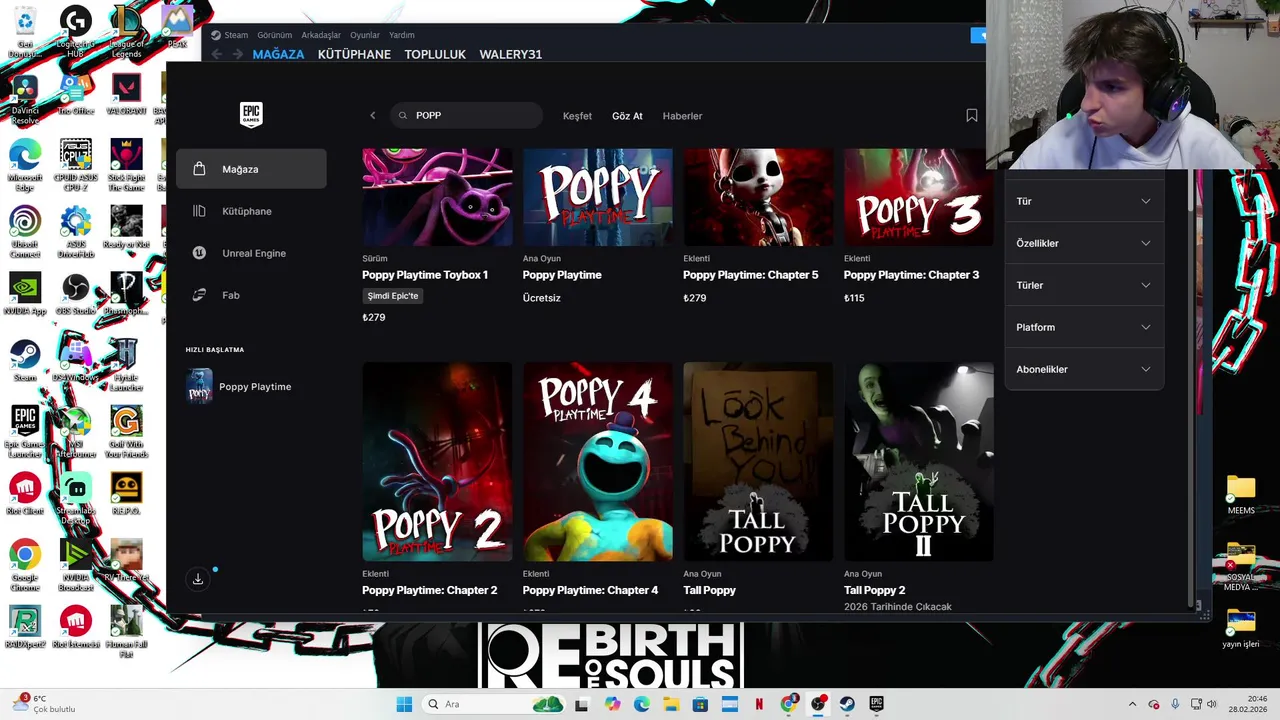Show hidden tray icons chevron
Image resolution: width=1280 pixels, height=720 pixels.
coord(1132,704)
